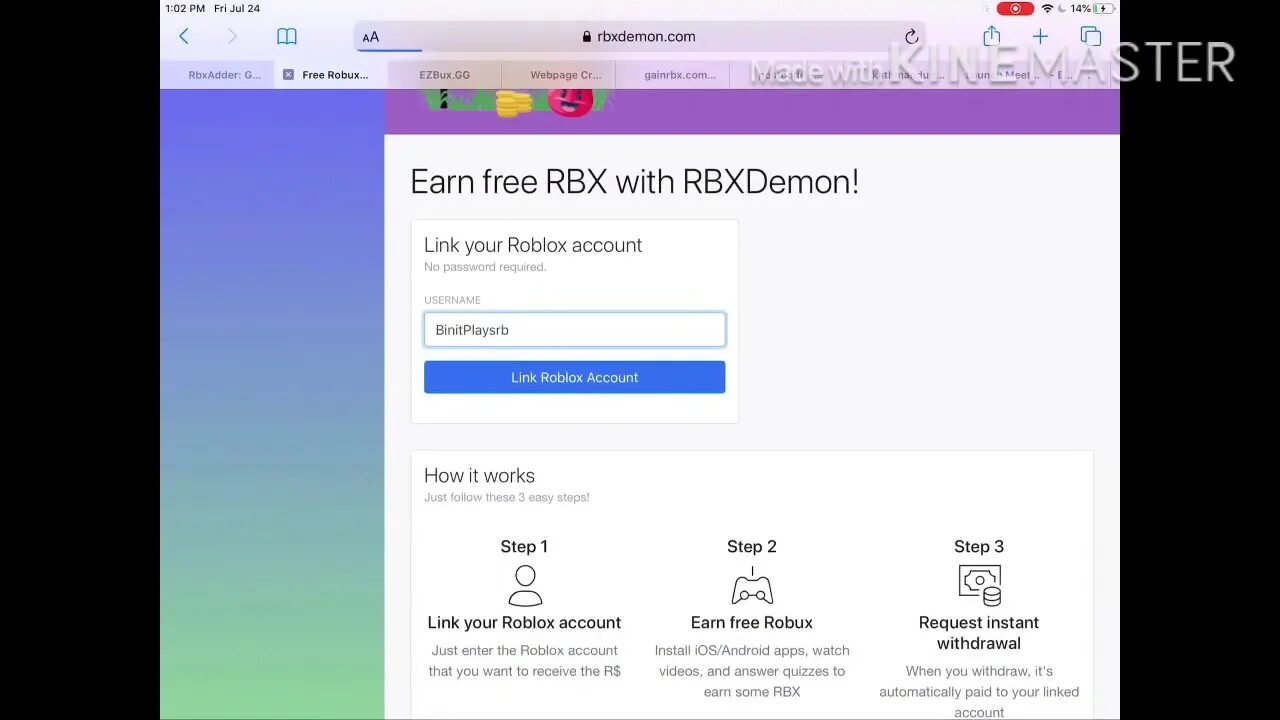The width and height of the screenshot is (1280, 720).
Task: Click the 'No password required.' text
Action: click(x=485, y=267)
